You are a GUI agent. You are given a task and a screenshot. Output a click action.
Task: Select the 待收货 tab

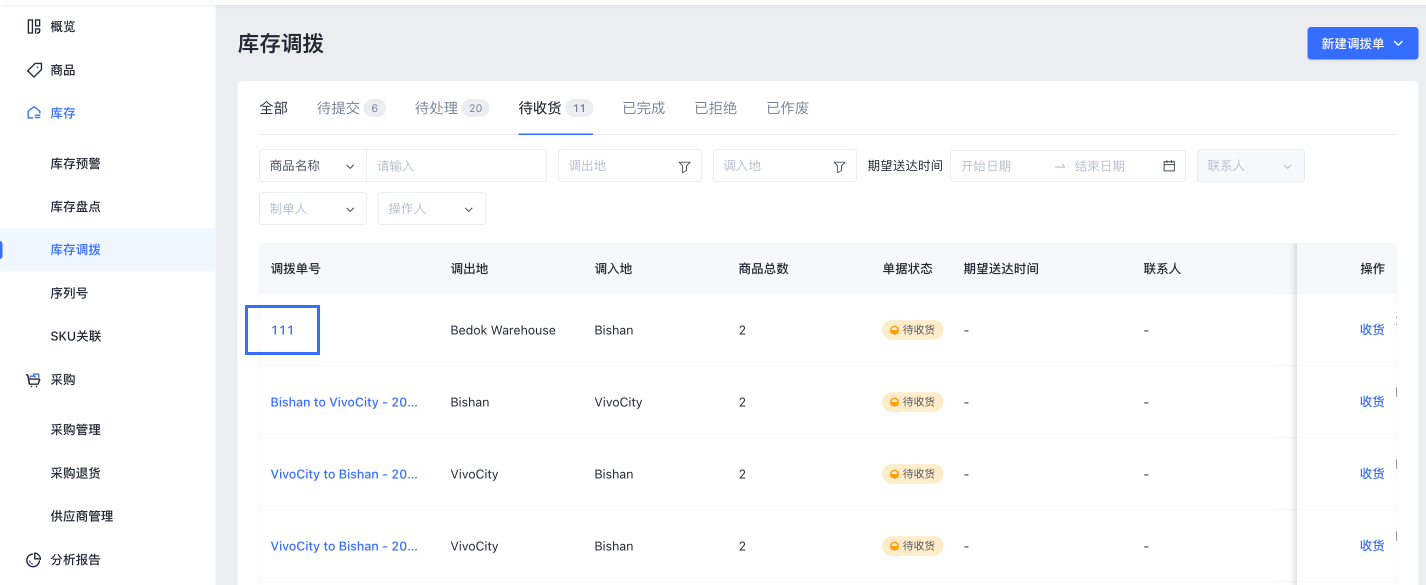tap(556, 108)
